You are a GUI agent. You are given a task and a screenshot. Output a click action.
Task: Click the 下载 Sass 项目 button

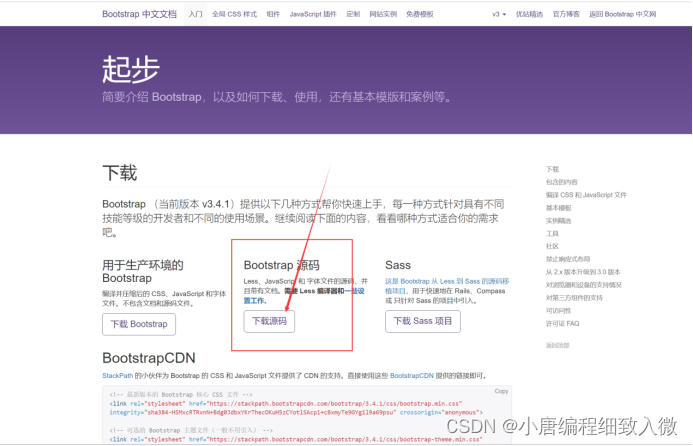(x=423, y=321)
